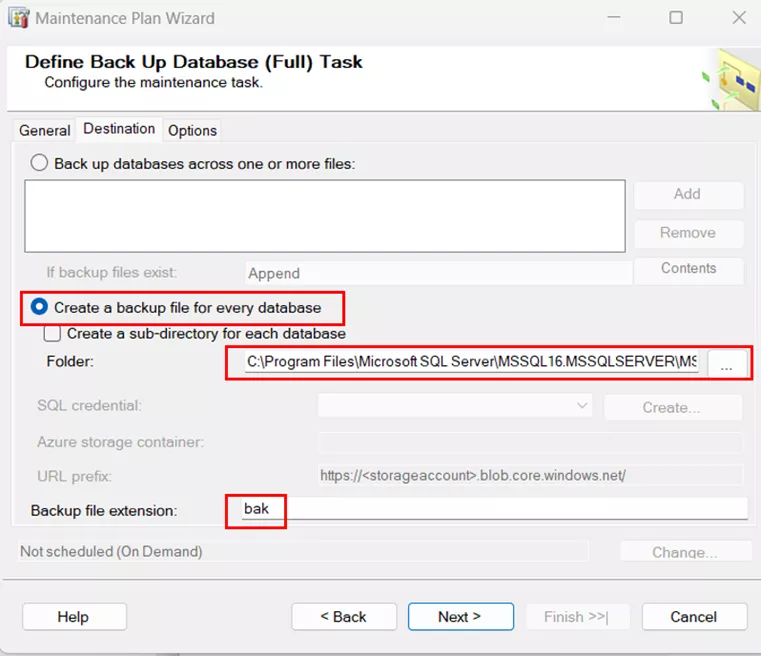This screenshot has height=656, width=761.
Task: Click 'Configure the maintenance task.' text
Action: tap(153, 82)
